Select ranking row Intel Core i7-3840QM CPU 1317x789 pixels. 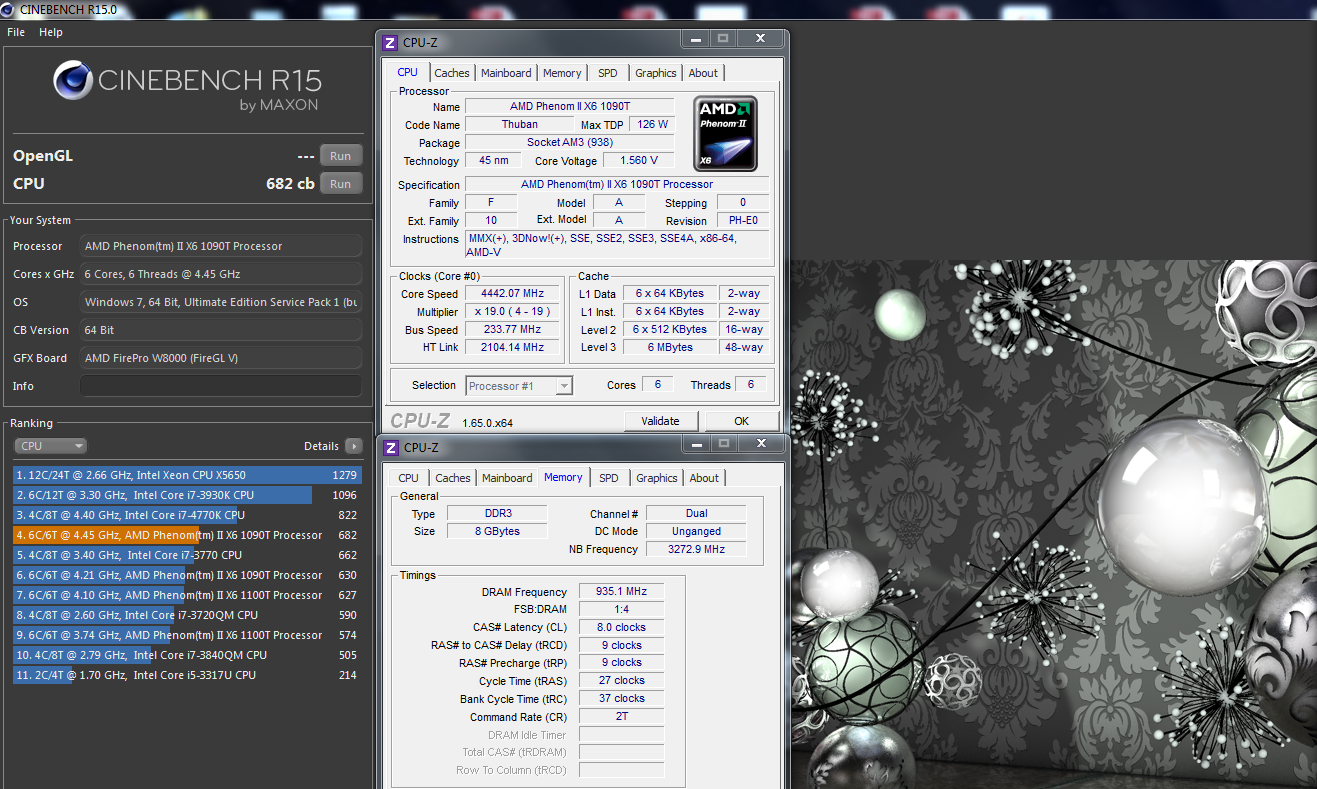click(x=187, y=655)
